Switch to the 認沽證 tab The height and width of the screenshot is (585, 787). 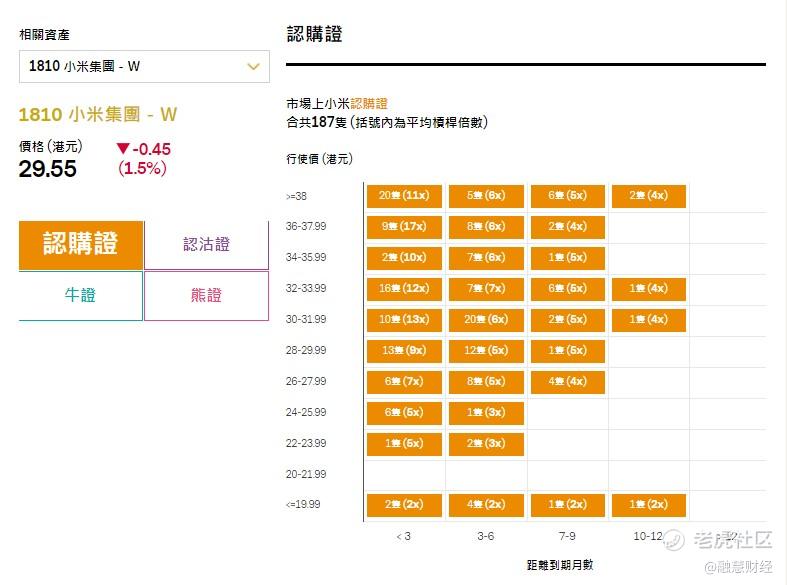coord(206,244)
